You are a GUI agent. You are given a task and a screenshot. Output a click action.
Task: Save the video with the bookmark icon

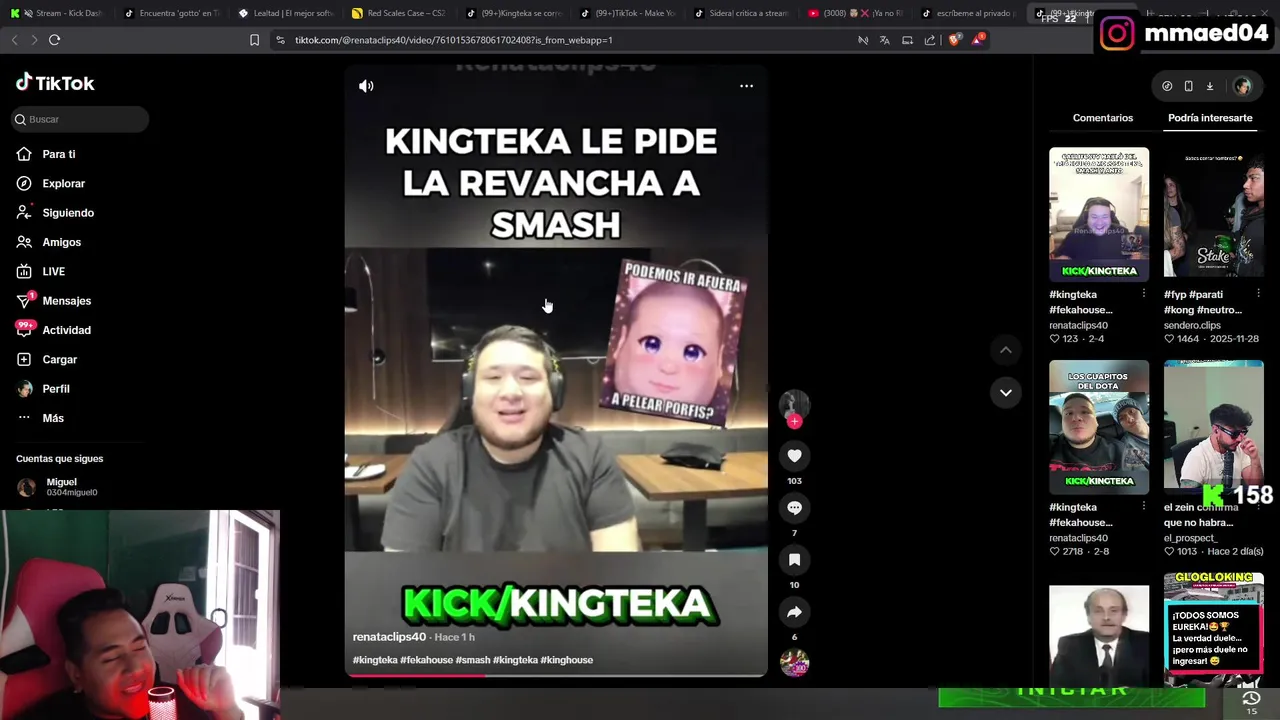click(x=794, y=560)
